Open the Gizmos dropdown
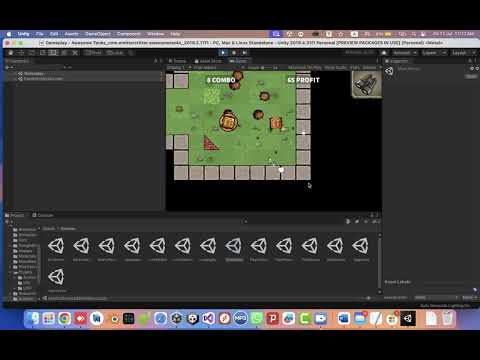The width and height of the screenshot is (480, 360). tap(371, 68)
